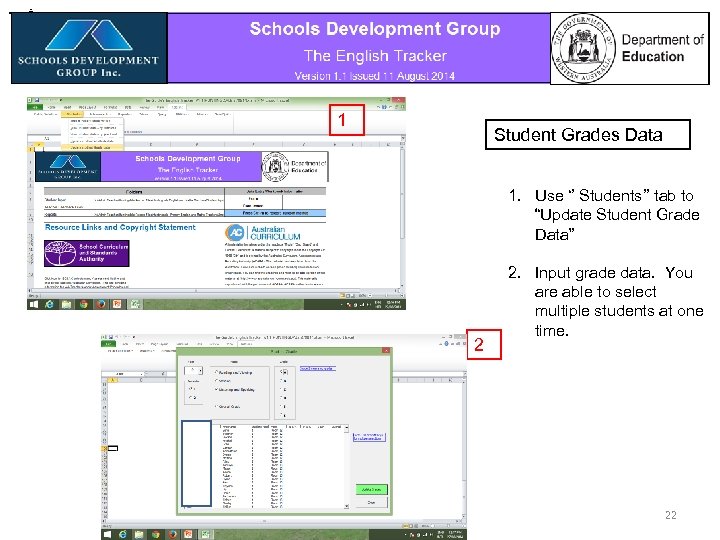Select the active add-in ribbon tab in the upper Excel window
This screenshot has width=720, height=540.
click(x=177, y=107)
